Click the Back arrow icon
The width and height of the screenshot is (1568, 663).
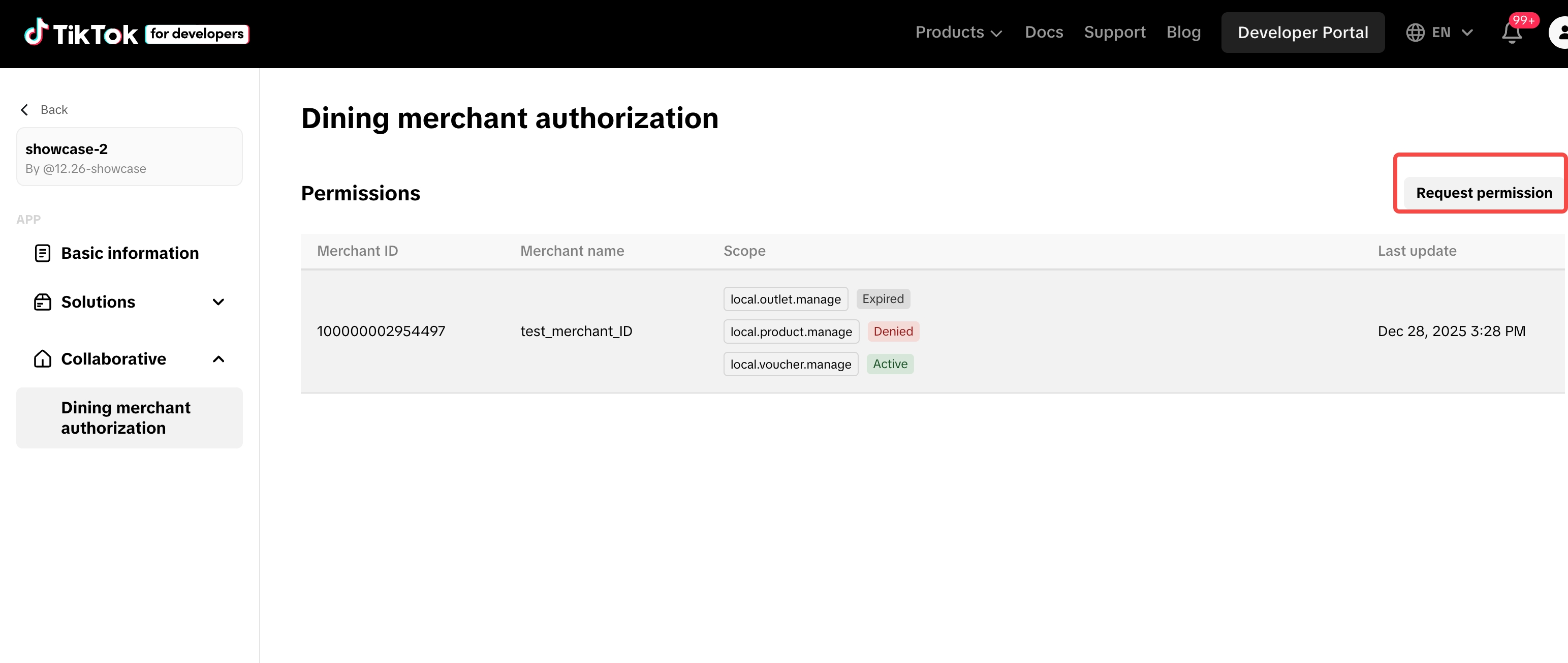pyautogui.click(x=24, y=110)
